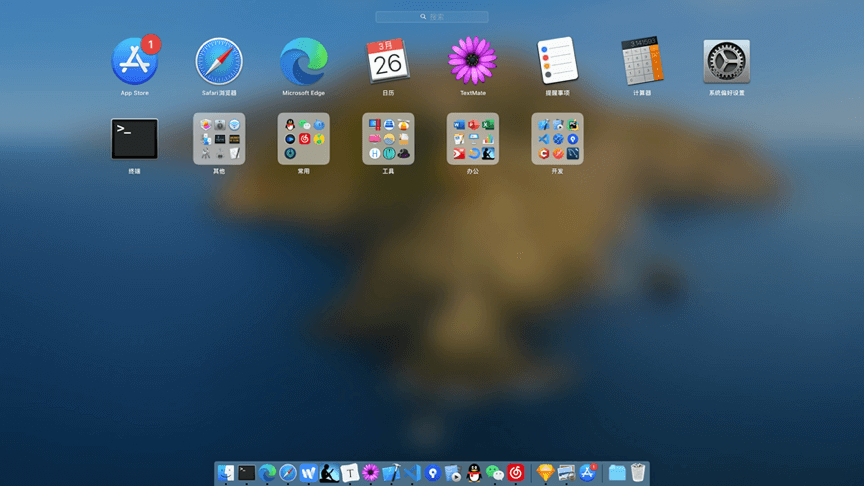Open 系统偏好设置 system preferences

[x=726, y=61]
